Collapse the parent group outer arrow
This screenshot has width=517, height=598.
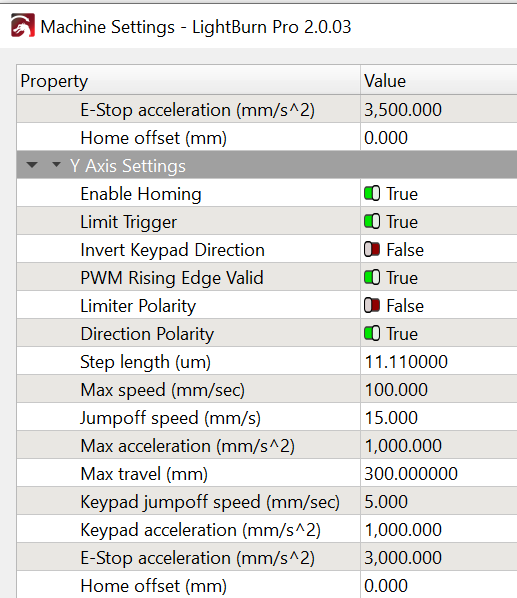click(x=32, y=165)
